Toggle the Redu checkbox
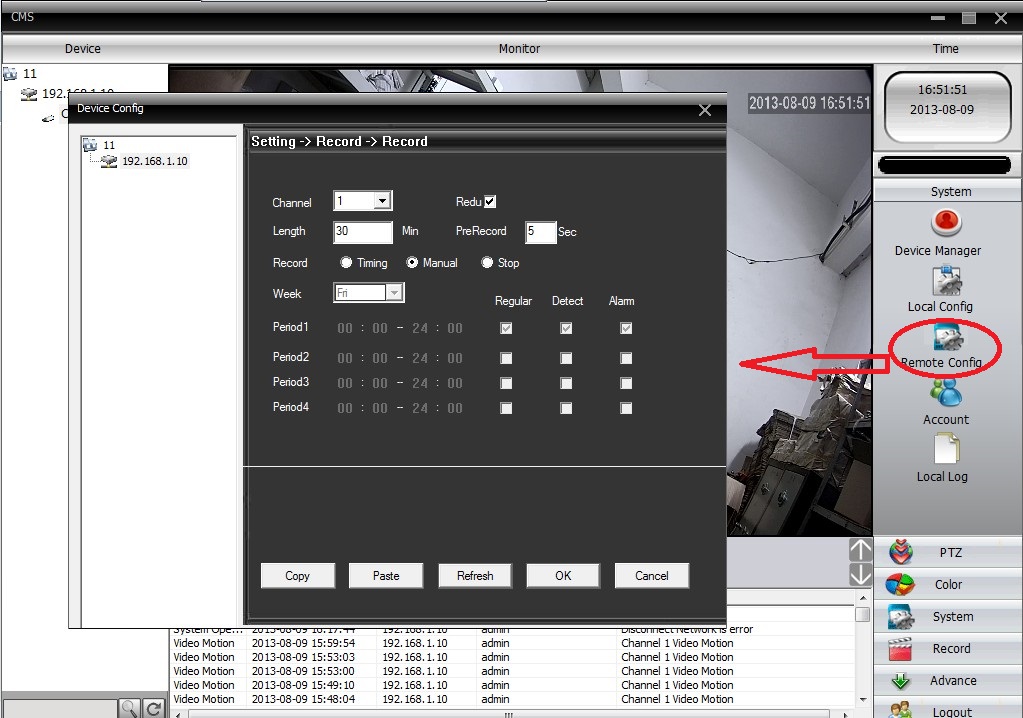 490,202
